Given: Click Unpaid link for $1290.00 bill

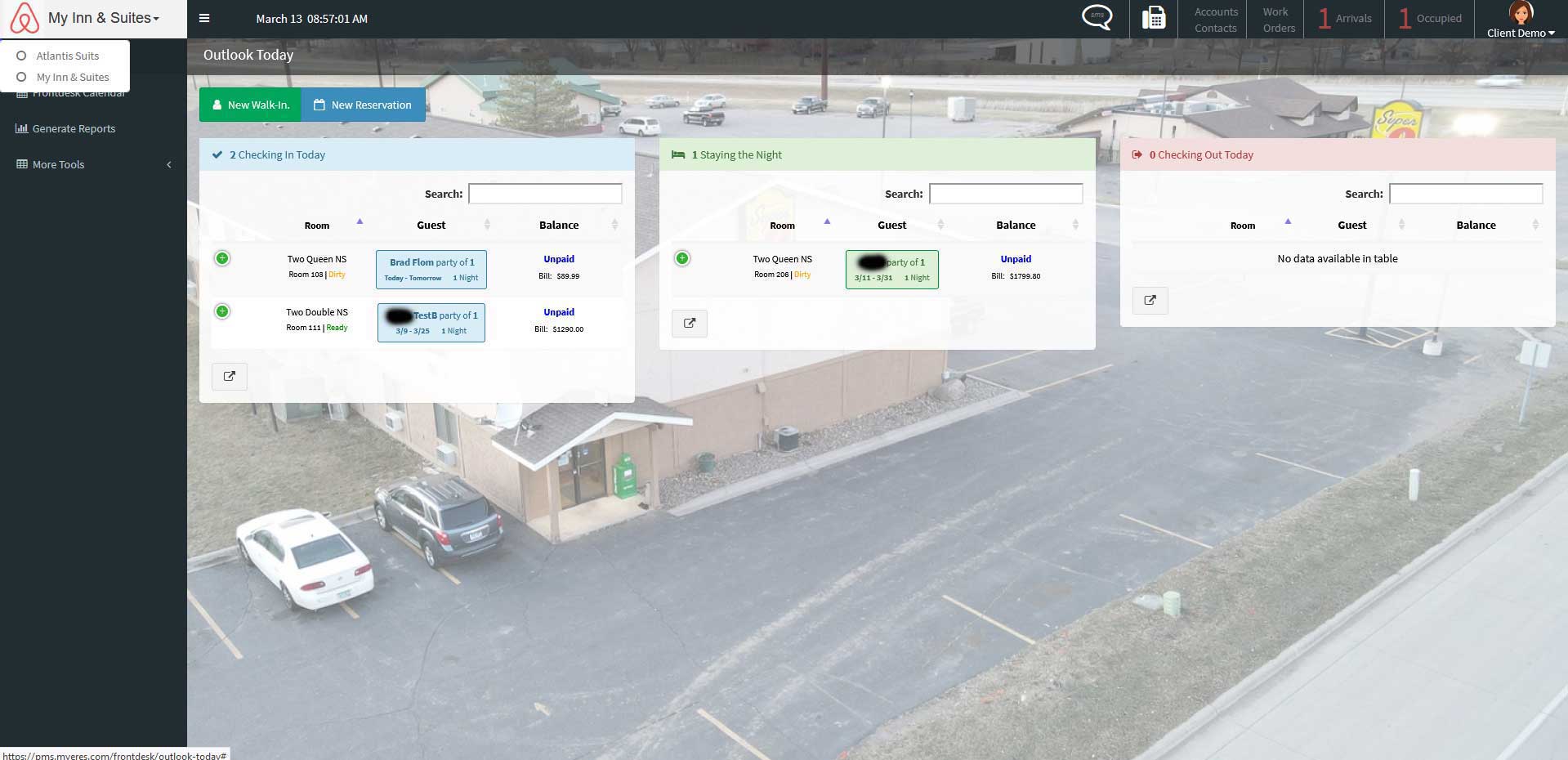Looking at the screenshot, I should point(559,312).
